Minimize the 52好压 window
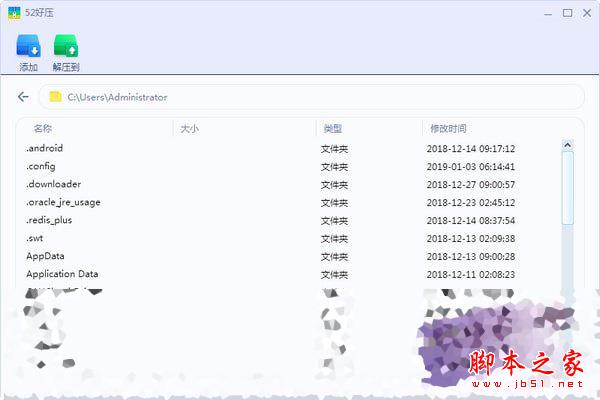600x400 pixels. [548, 14]
